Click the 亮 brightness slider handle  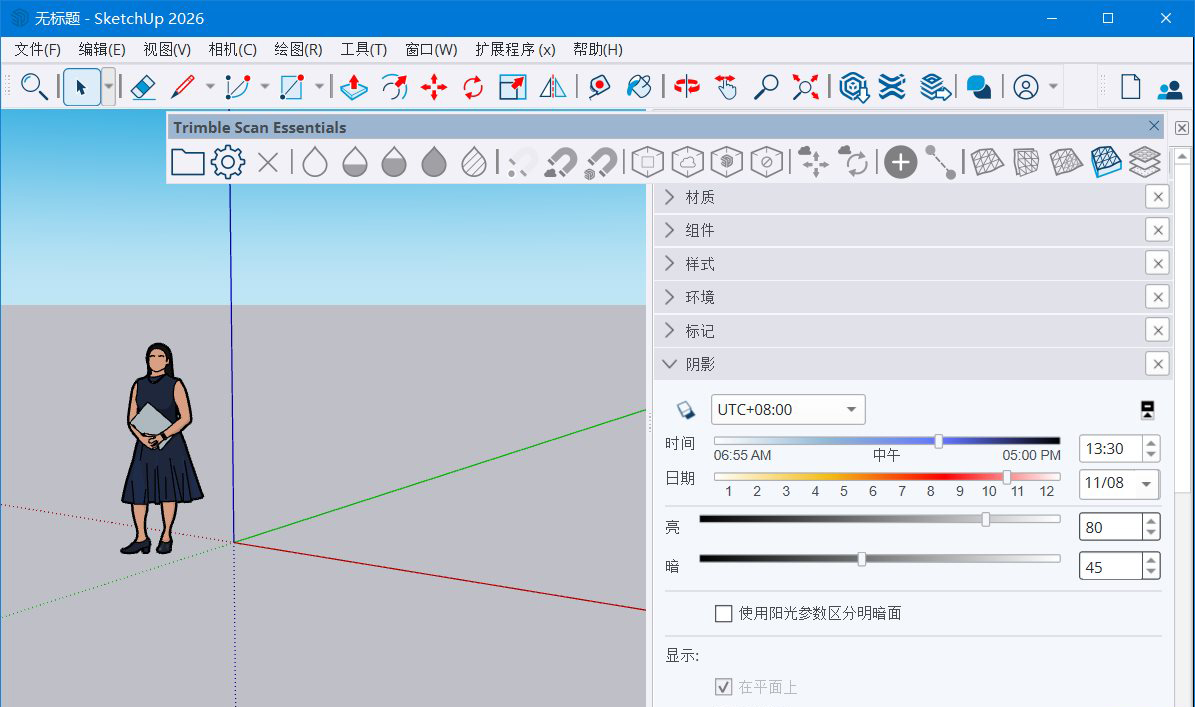tap(985, 519)
